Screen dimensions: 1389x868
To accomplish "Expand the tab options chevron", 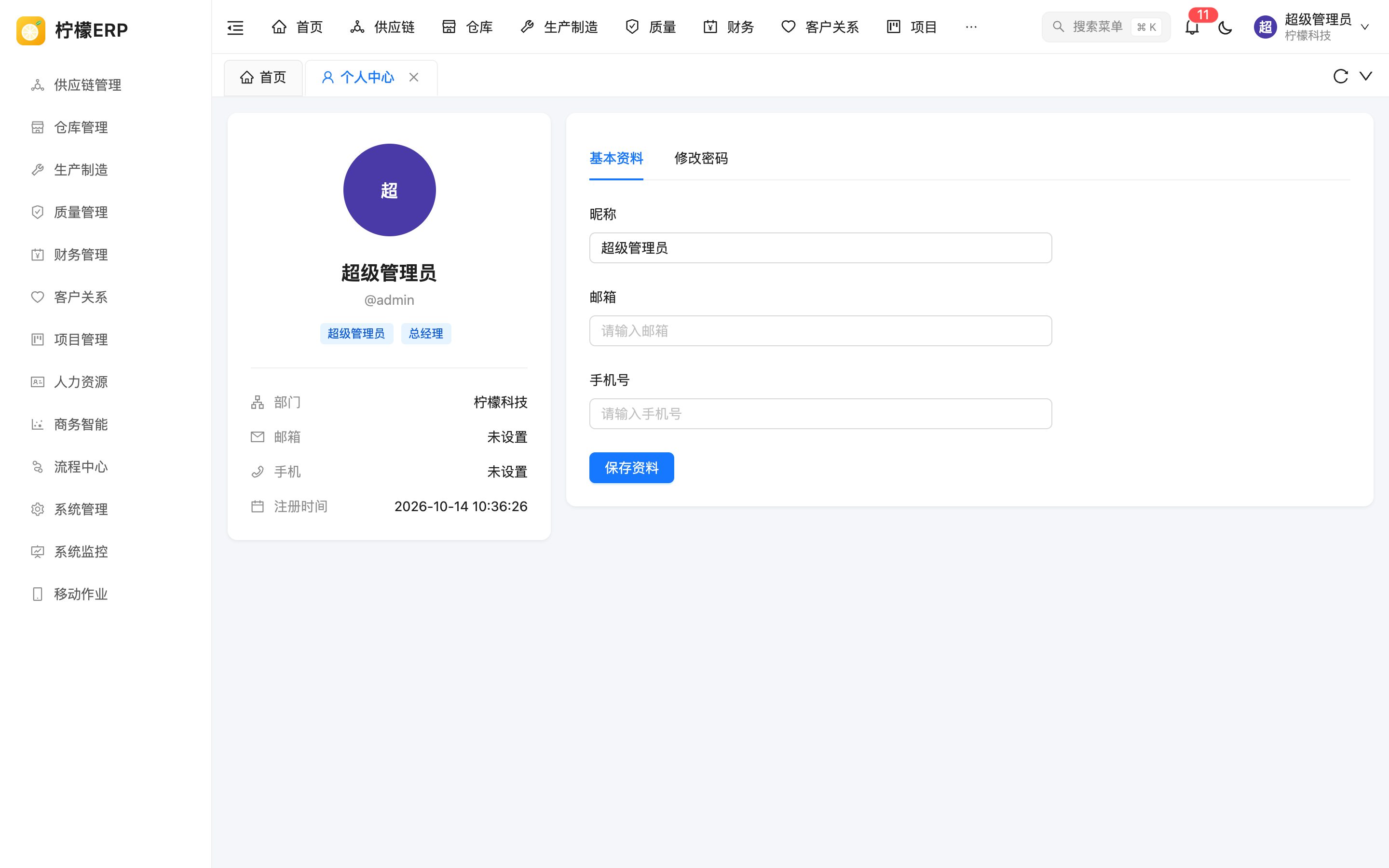I will click(1366, 76).
